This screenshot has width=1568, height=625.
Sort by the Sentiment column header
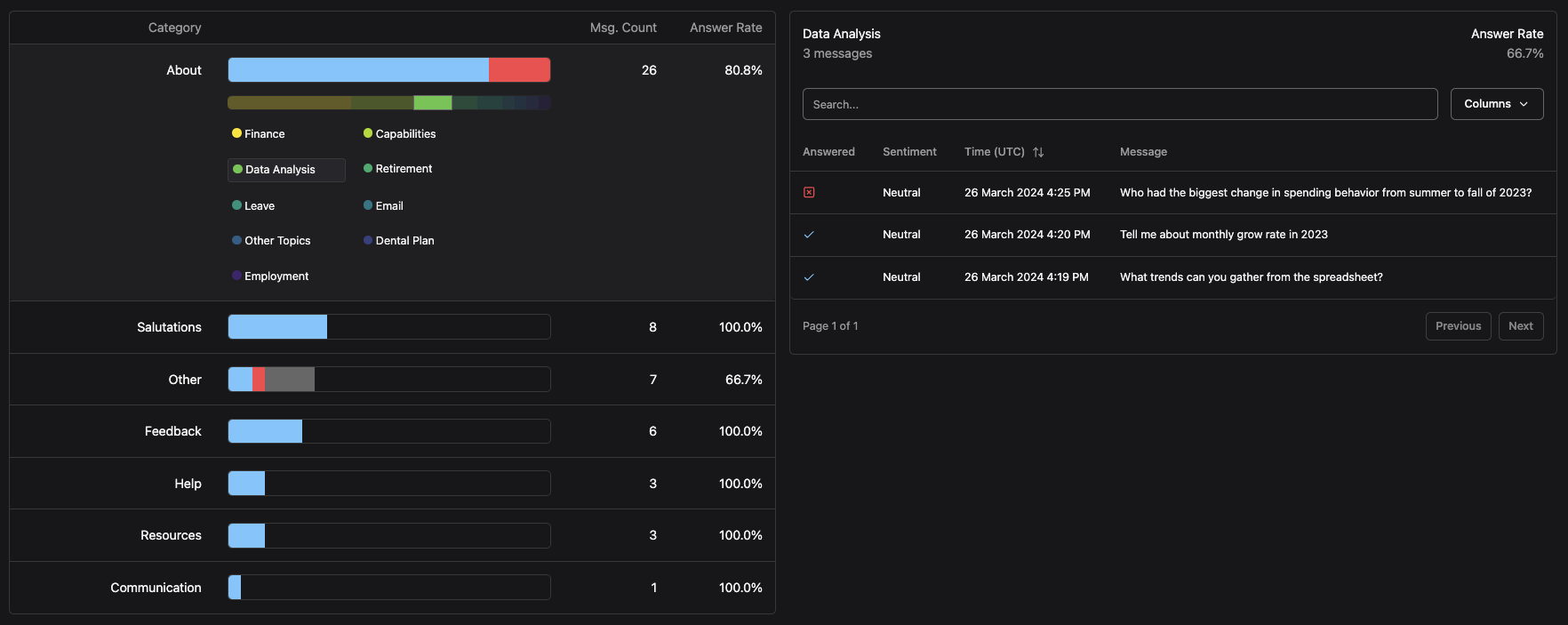click(909, 152)
